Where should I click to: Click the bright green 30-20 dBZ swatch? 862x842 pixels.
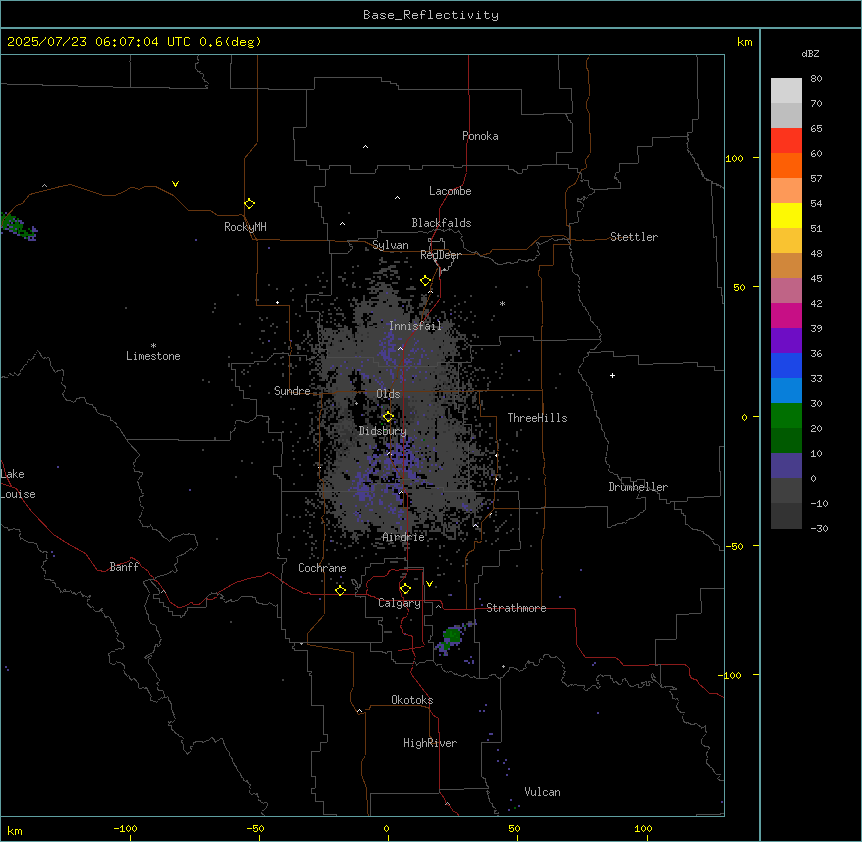[x=786, y=416]
